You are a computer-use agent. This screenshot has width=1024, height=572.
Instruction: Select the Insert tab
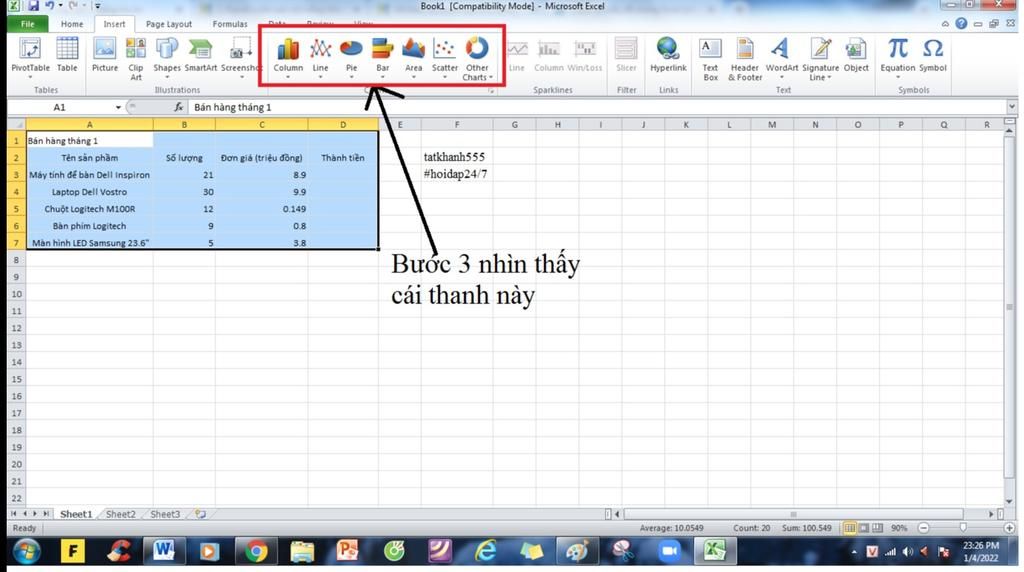(114, 24)
